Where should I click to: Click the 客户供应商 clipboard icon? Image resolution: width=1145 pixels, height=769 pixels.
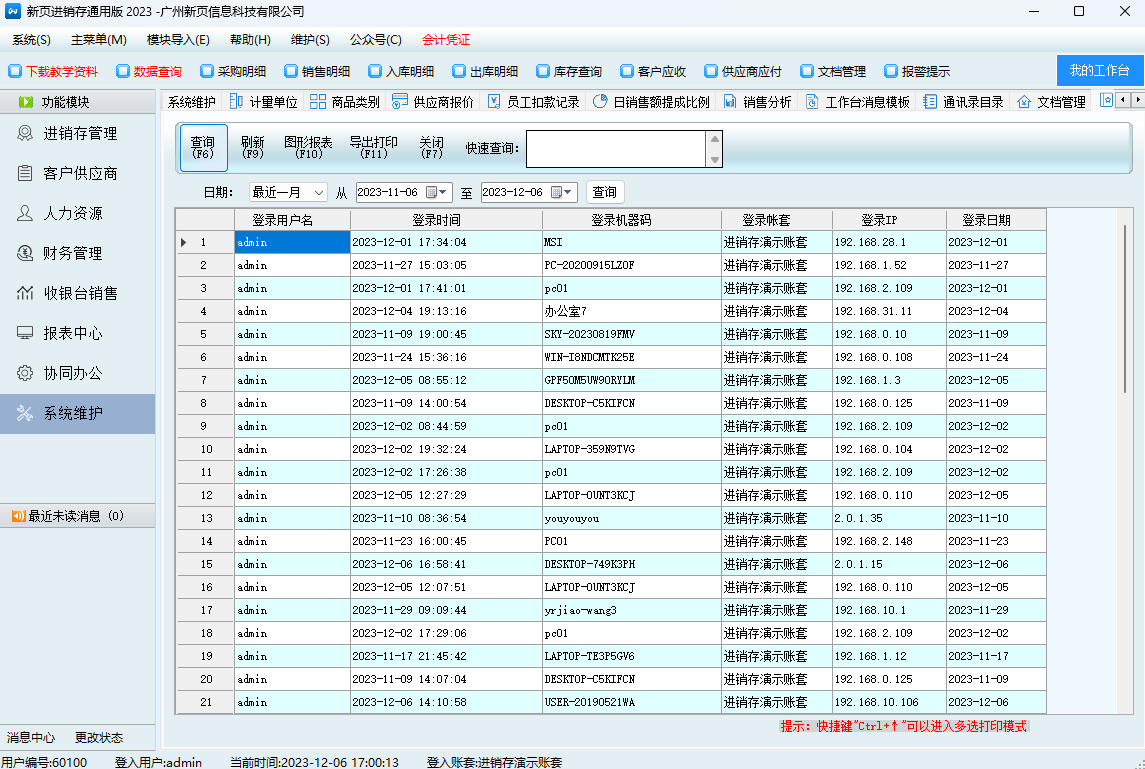[x=25, y=173]
